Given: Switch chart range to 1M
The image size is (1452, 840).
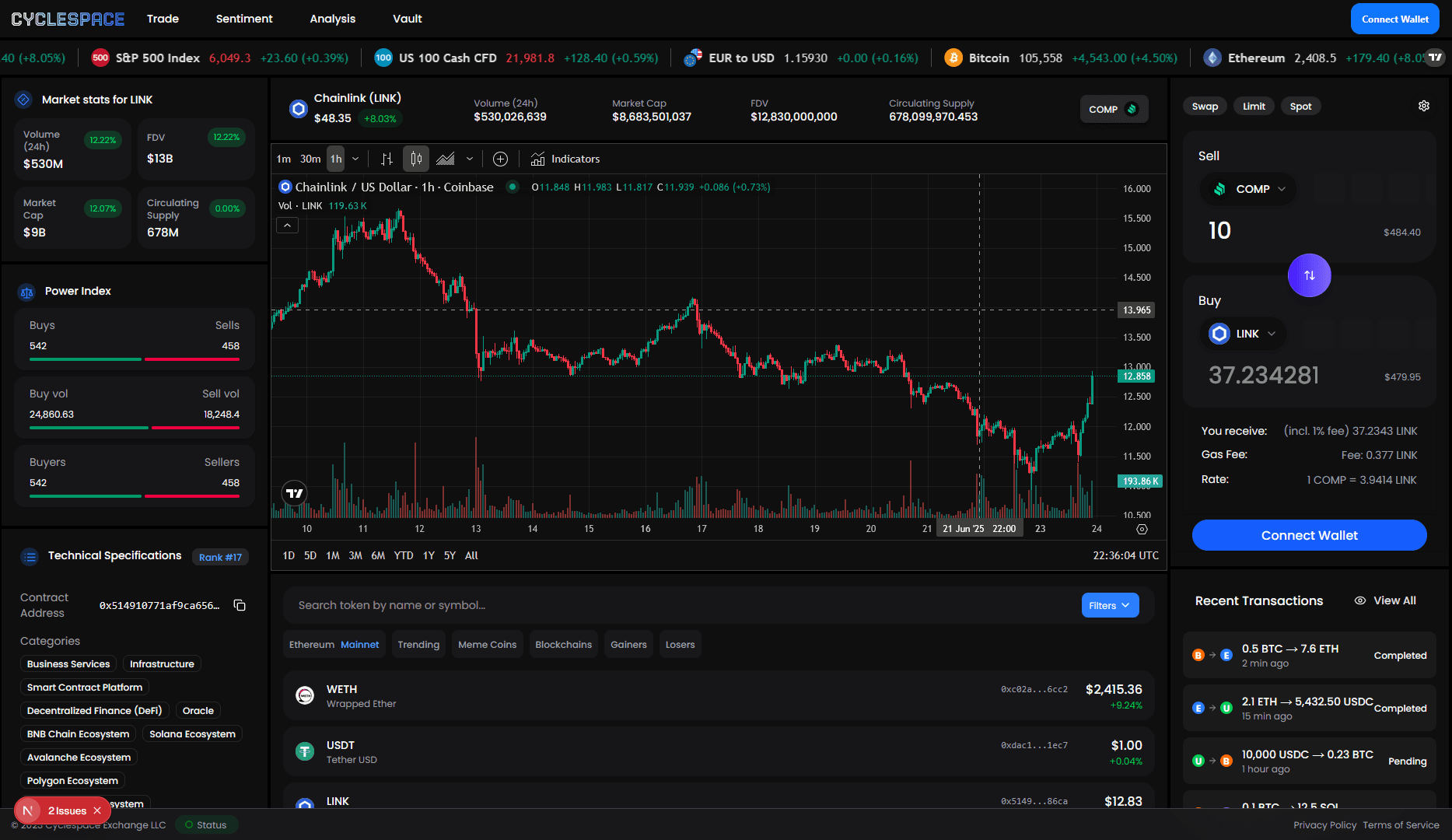Looking at the screenshot, I should (333, 555).
